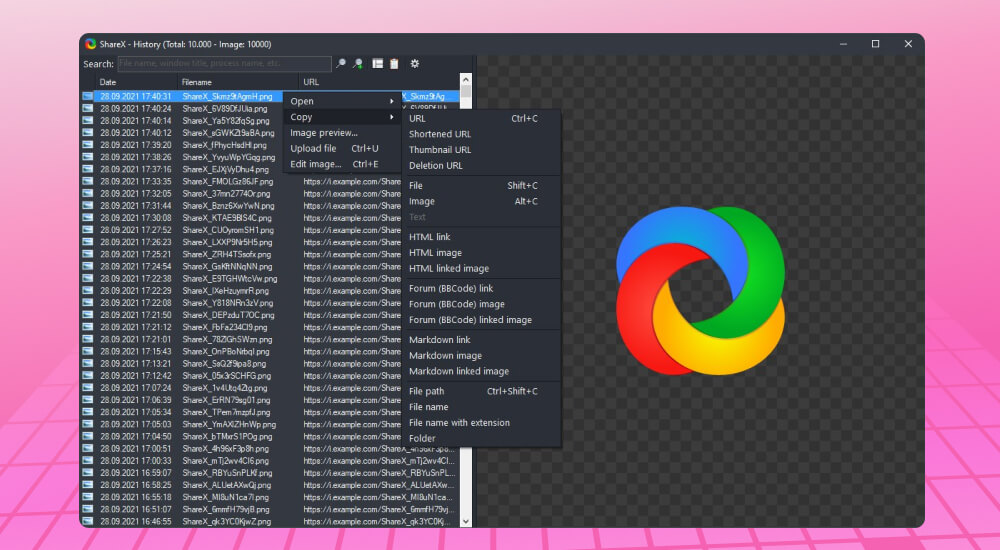Click URL cell of ShareX_4h96xF3p8h.png row
1000x550 pixels.
coord(379,449)
